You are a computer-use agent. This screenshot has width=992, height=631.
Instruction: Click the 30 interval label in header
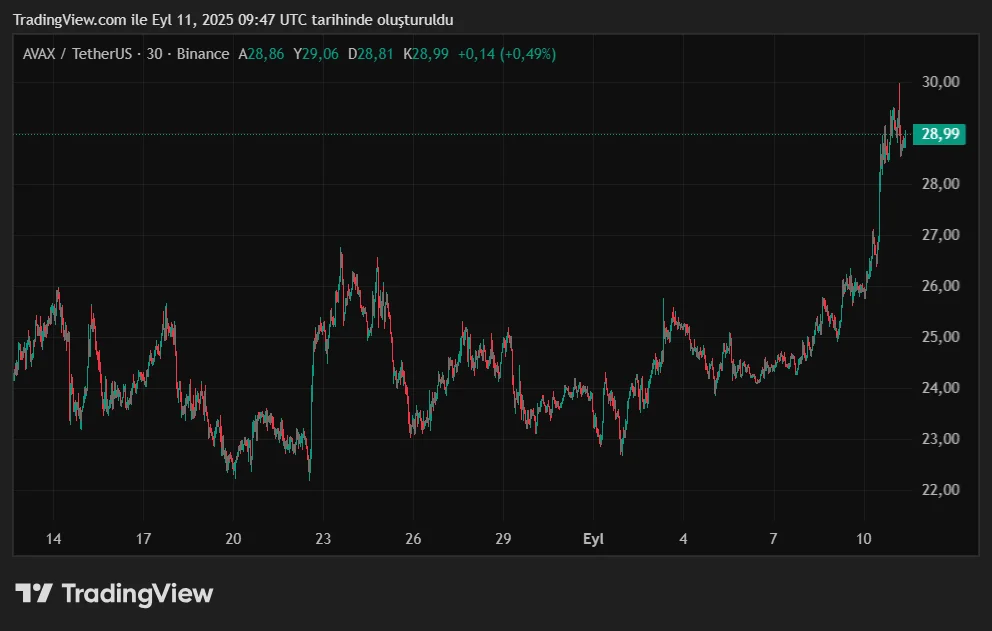[x=154, y=54]
